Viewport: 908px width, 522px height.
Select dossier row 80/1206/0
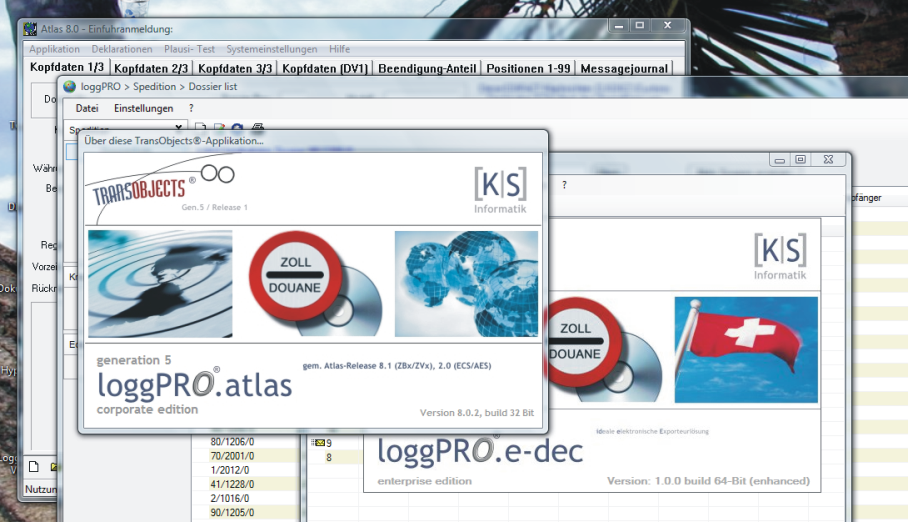click(x=232, y=442)
